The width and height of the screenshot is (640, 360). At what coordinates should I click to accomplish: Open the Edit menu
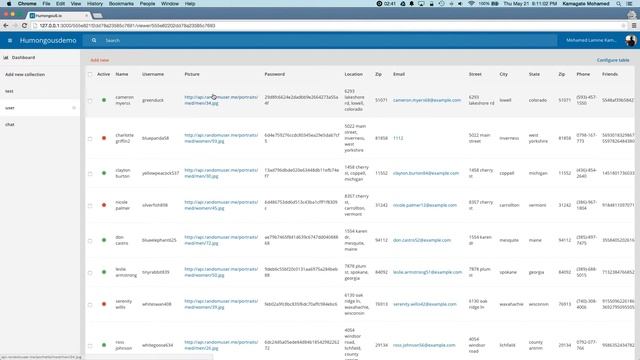(60, 3)
